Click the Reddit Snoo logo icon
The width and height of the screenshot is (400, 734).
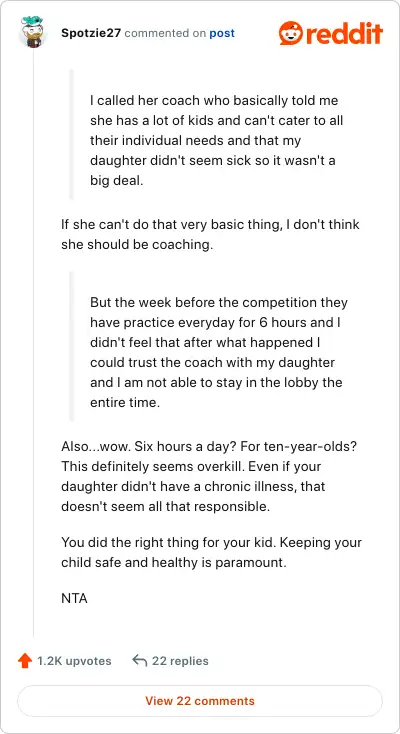tap(290, 33)
